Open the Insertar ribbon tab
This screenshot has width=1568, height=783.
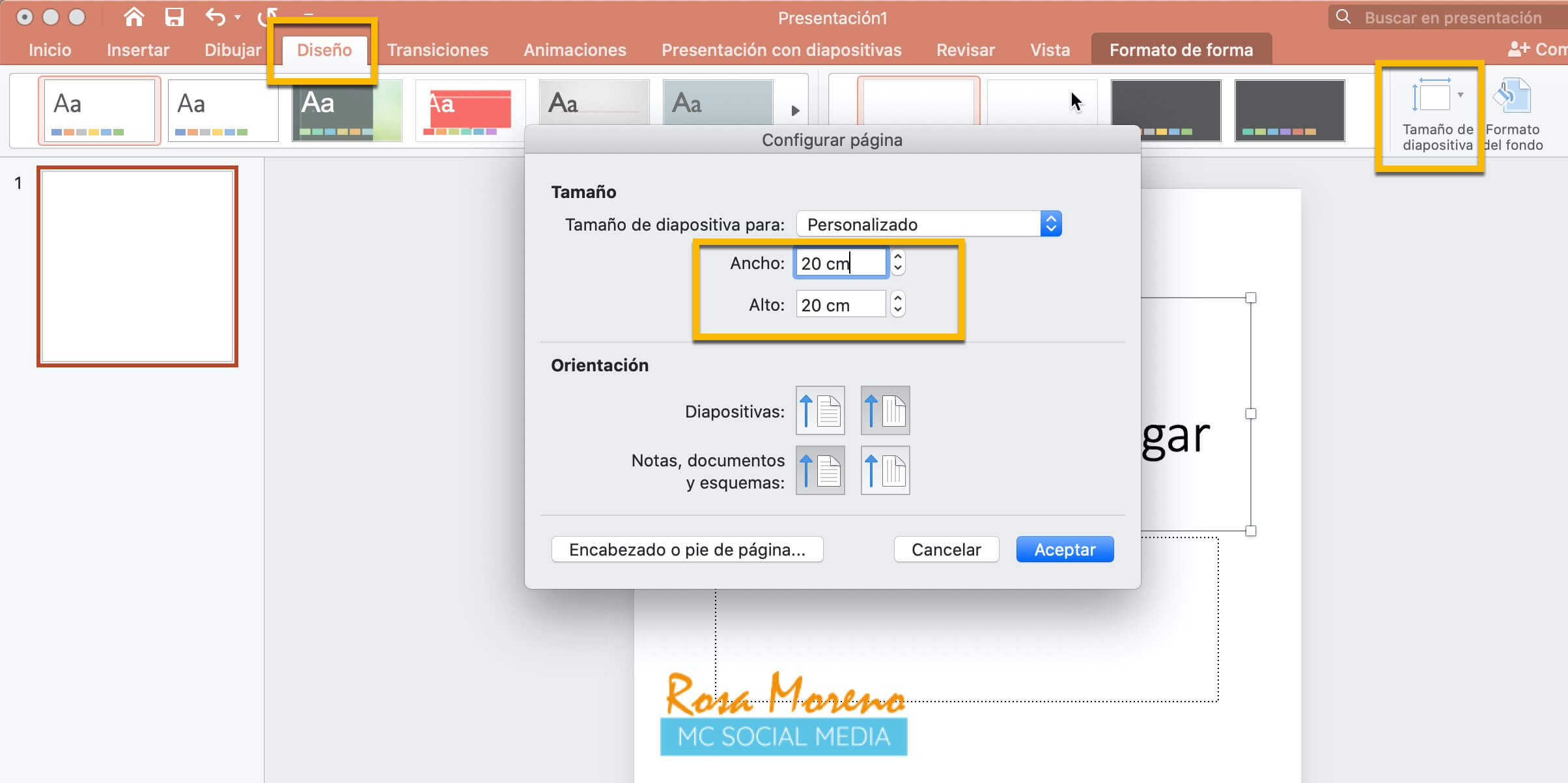pyautogui.click(x=137, y=50)
